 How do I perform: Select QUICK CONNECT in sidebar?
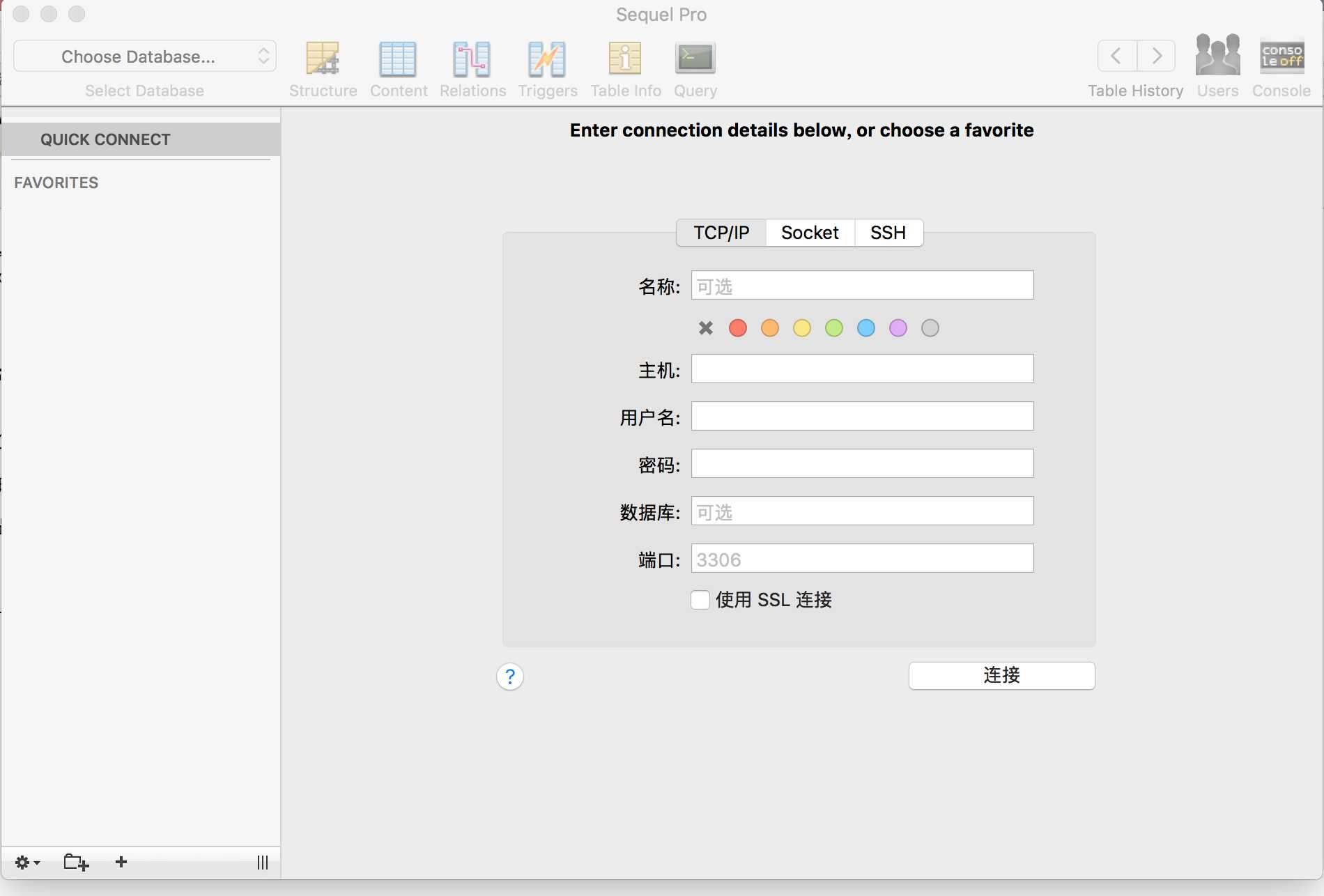tap(141, 139)
